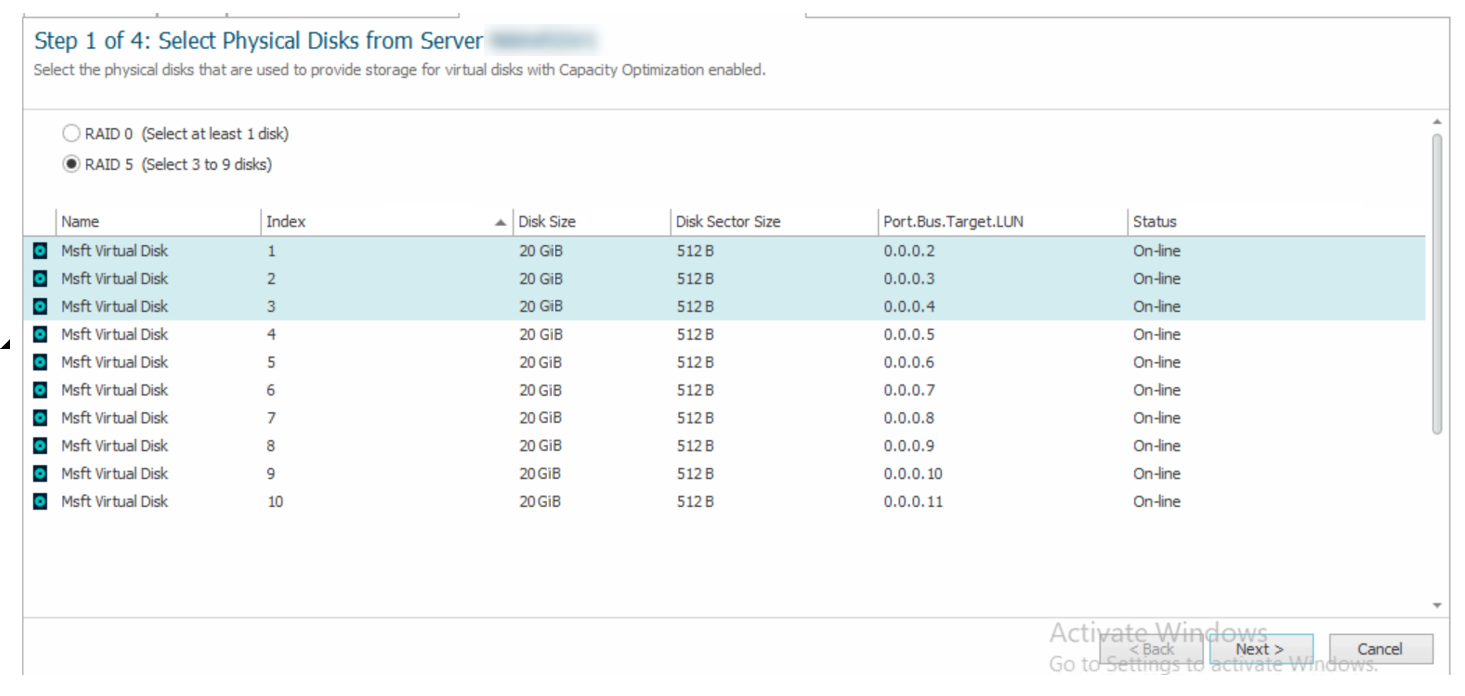
Task: Select the RAID 0 radio button
Action: (71, 134)
